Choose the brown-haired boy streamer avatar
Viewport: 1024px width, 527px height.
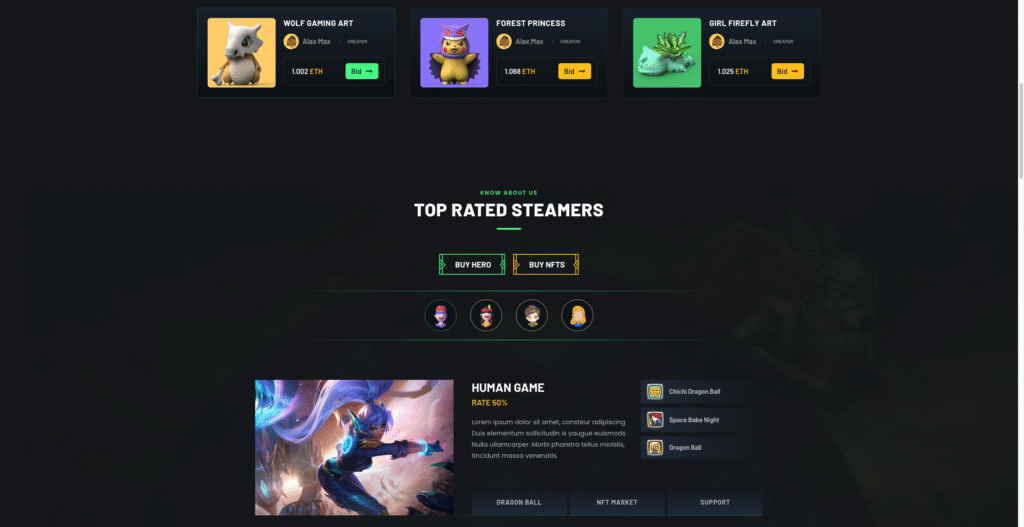[x=532, y=315]
